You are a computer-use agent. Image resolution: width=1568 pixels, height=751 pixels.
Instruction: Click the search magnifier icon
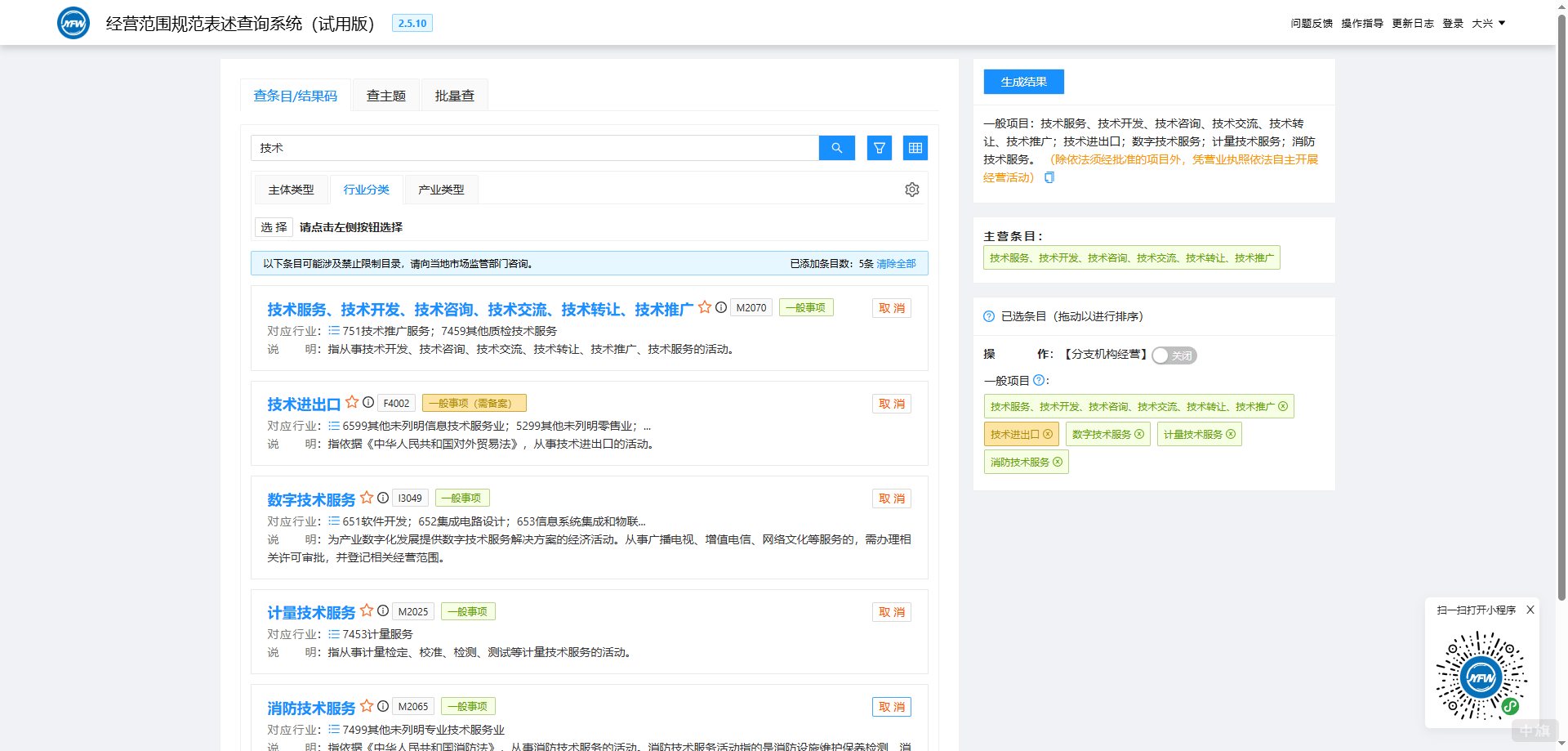click(x=836, y=148)
